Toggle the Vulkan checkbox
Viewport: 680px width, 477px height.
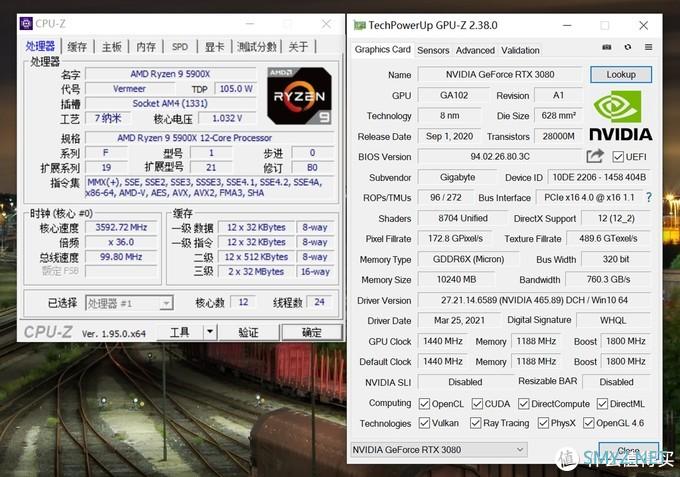(424, 423)
